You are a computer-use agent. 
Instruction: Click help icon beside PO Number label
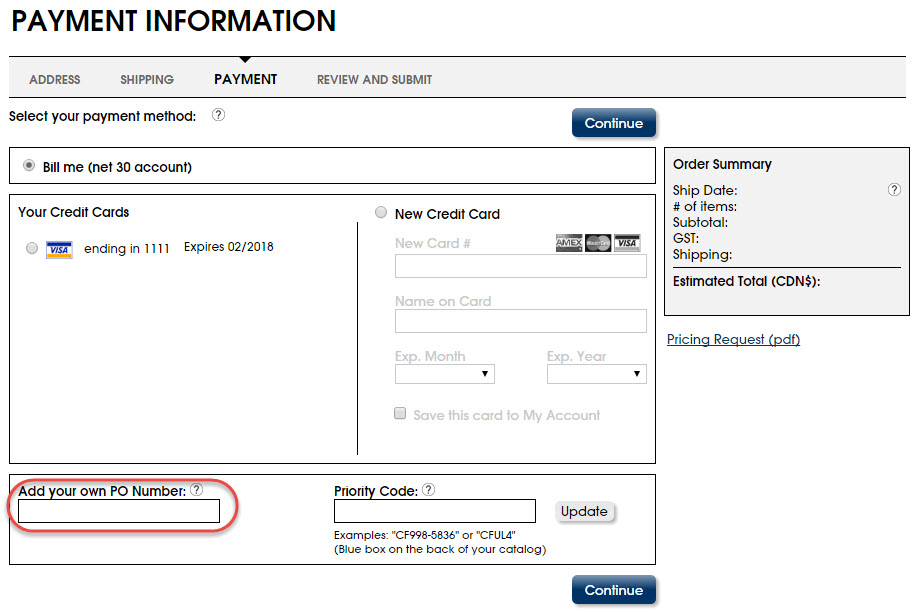click(197, 490)
